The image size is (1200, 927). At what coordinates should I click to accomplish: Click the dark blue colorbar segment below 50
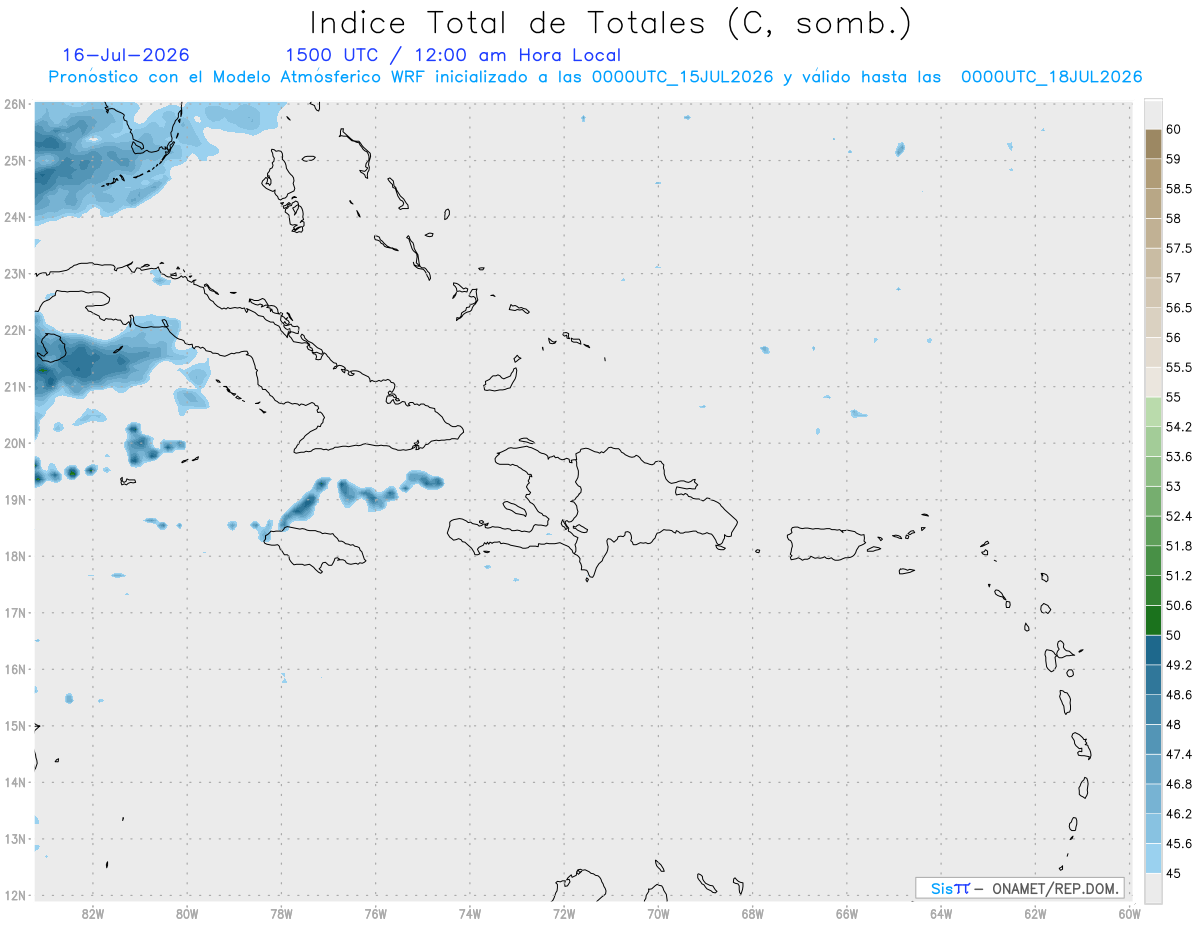click(x=1153, y=650)
